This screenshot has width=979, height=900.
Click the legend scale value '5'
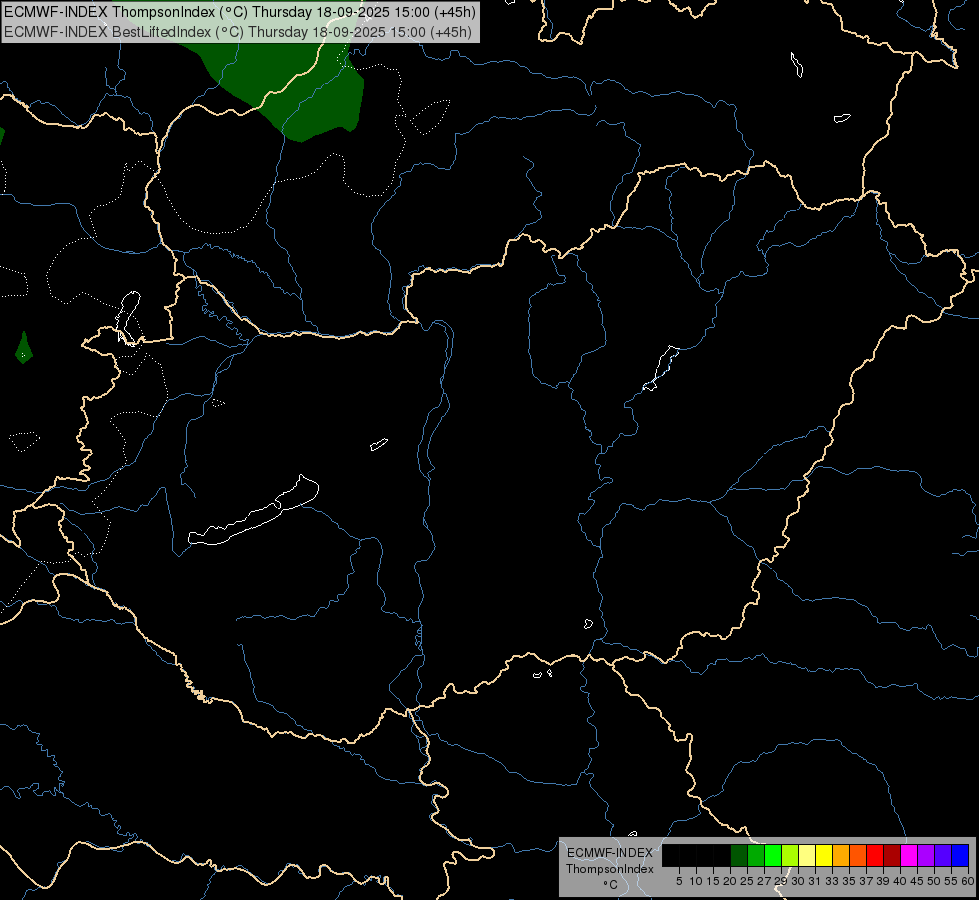click(x=679, y=881)
